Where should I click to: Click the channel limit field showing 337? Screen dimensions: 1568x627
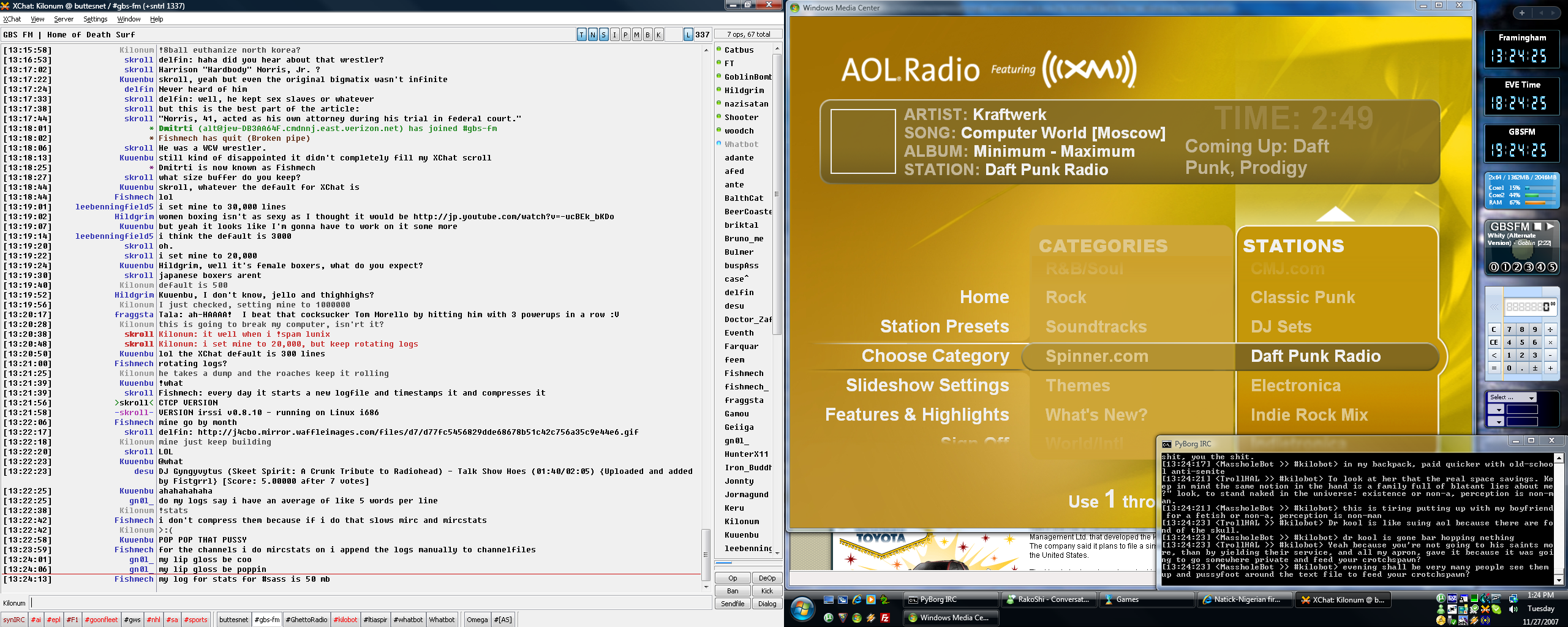pyautogui.click(x=703, y=35)
